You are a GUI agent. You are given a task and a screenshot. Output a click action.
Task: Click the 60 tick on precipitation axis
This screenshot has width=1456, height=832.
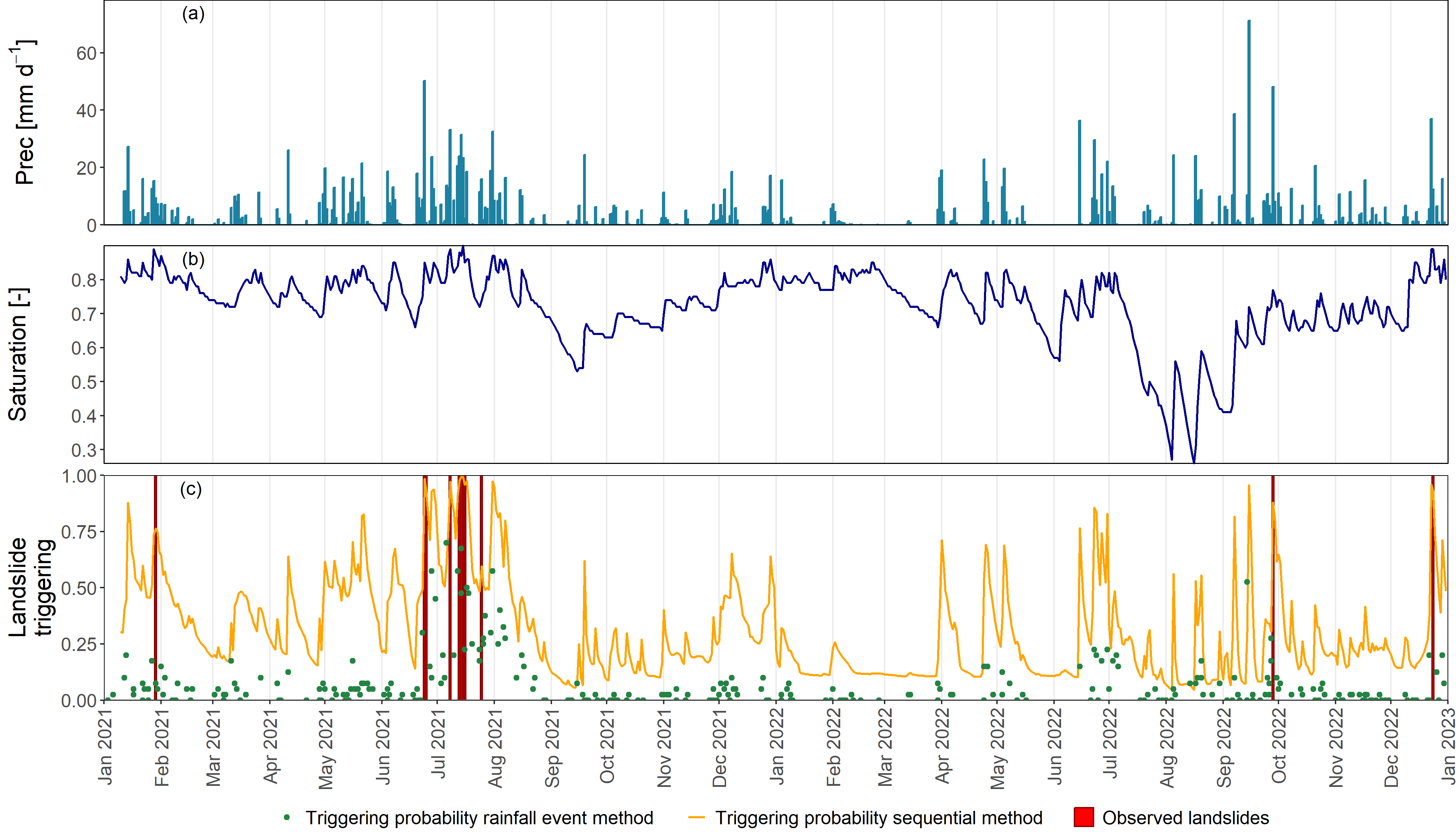(x=87, y=53)
